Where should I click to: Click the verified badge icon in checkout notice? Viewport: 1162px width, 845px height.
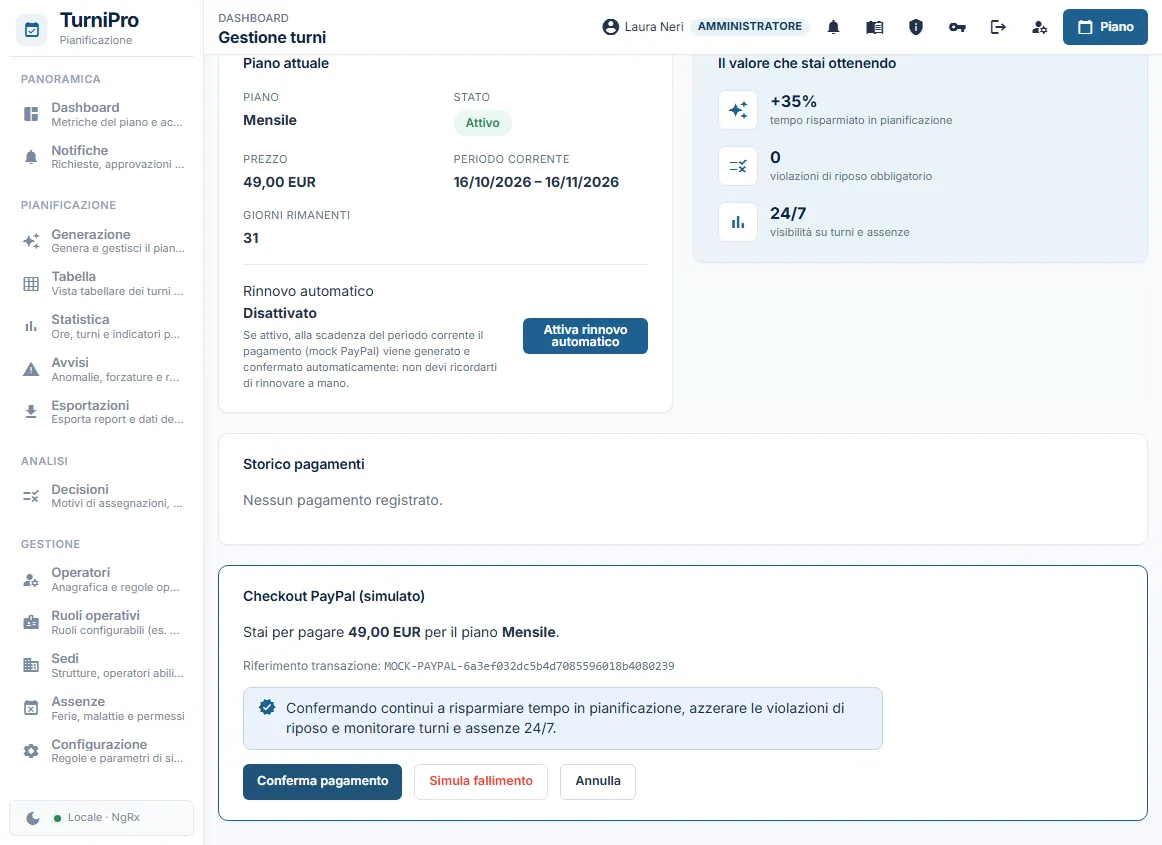coord(267,708)
